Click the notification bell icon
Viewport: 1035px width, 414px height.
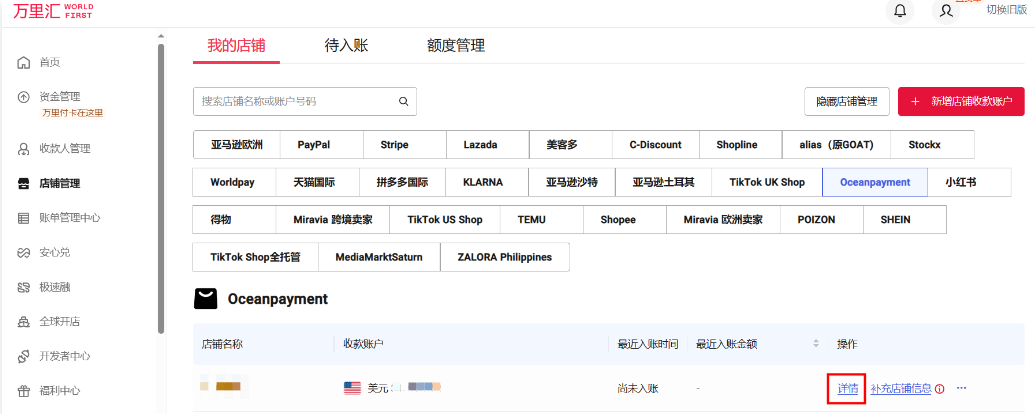point(900,11)
